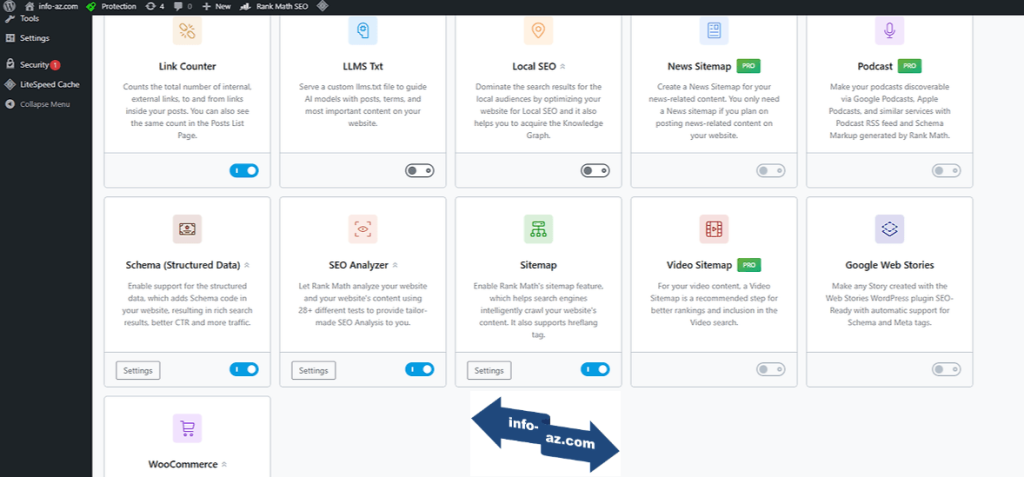
Task: Expand the Schema (Structured Data) chevron
Action: [x=247, y=265]
